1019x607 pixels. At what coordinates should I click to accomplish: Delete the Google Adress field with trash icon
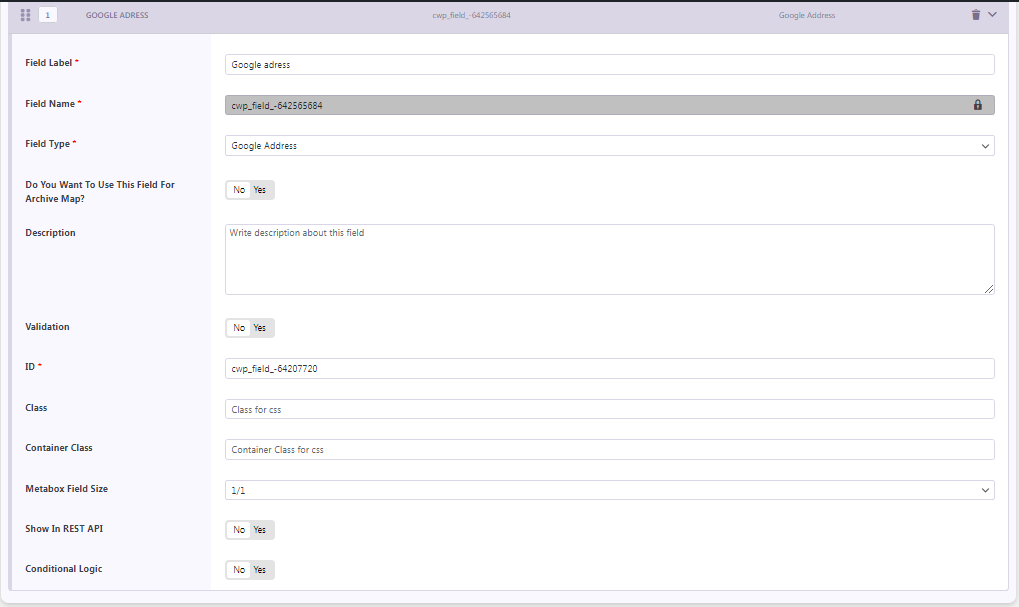click(x=975, y=14)
